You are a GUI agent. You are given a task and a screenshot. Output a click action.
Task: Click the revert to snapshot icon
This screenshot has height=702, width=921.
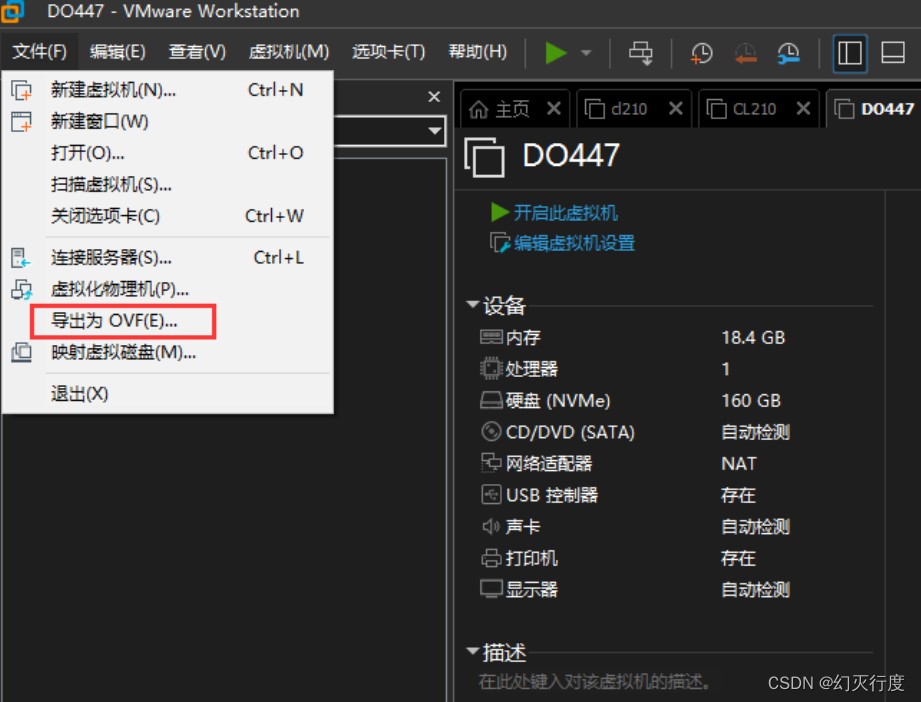745,53
